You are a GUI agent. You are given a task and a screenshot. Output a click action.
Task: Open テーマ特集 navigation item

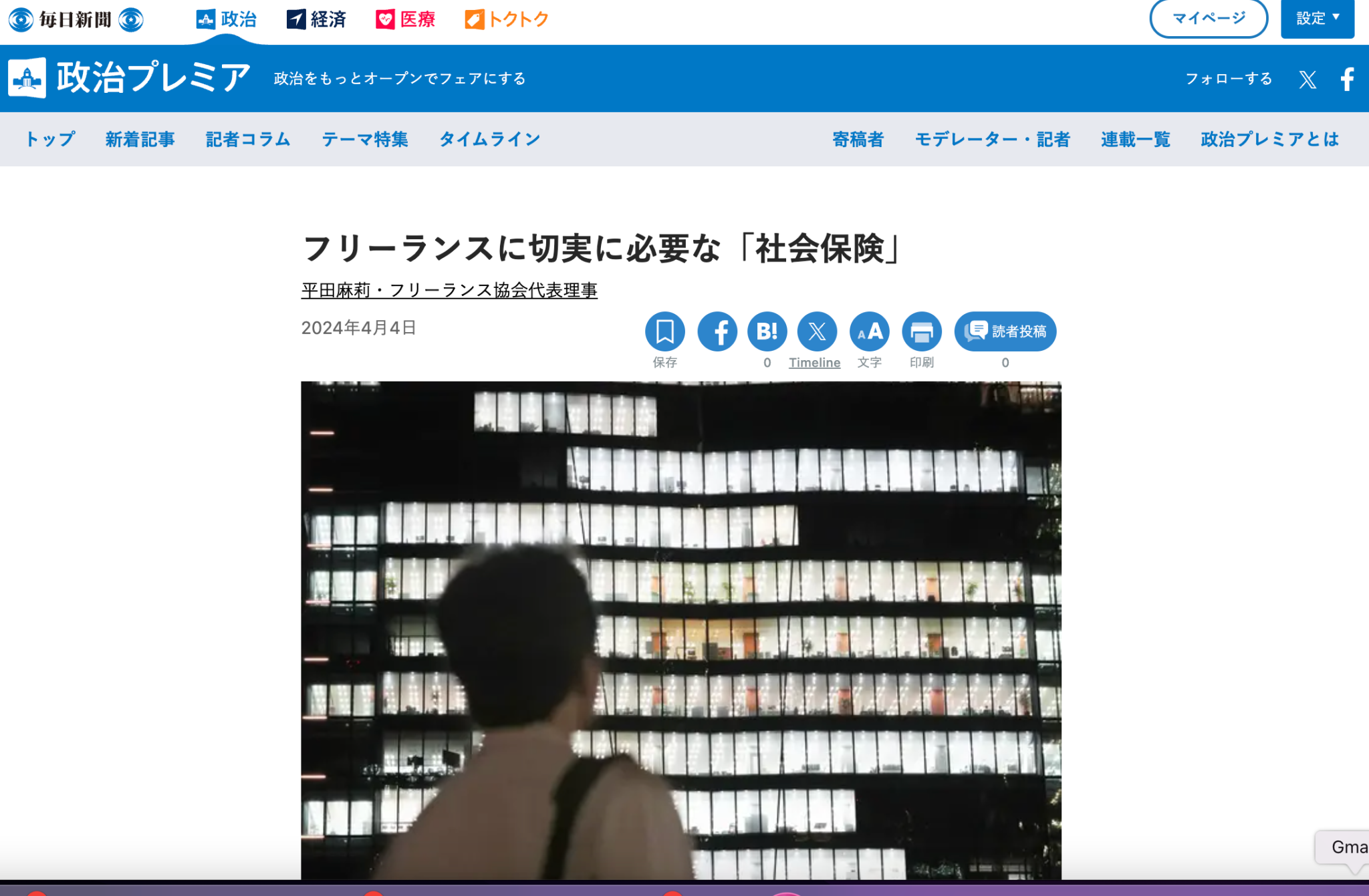365,139
